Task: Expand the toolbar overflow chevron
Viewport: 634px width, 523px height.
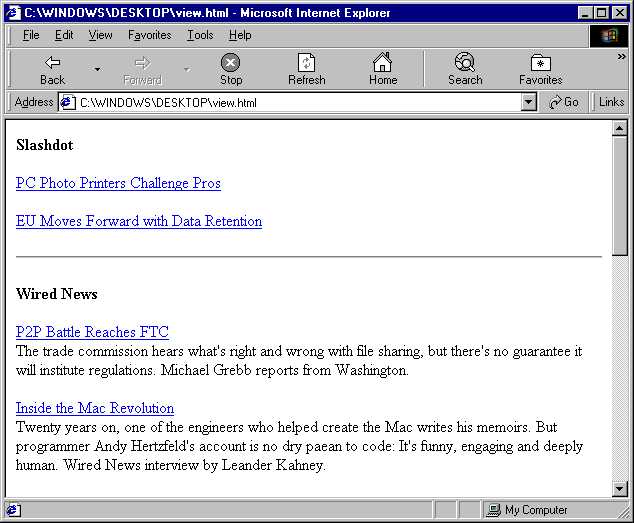Action: click(x=621, y=57)
